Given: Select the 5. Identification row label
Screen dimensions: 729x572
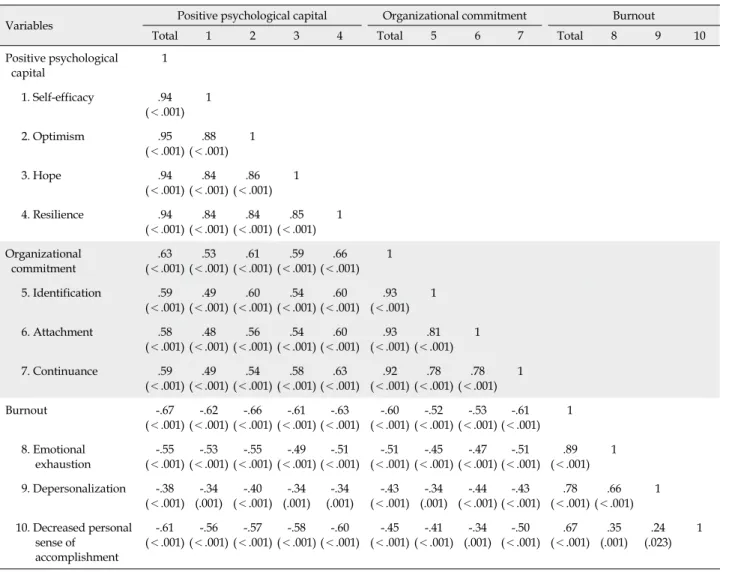Looking at the screenshot, I should coord(61,293).
